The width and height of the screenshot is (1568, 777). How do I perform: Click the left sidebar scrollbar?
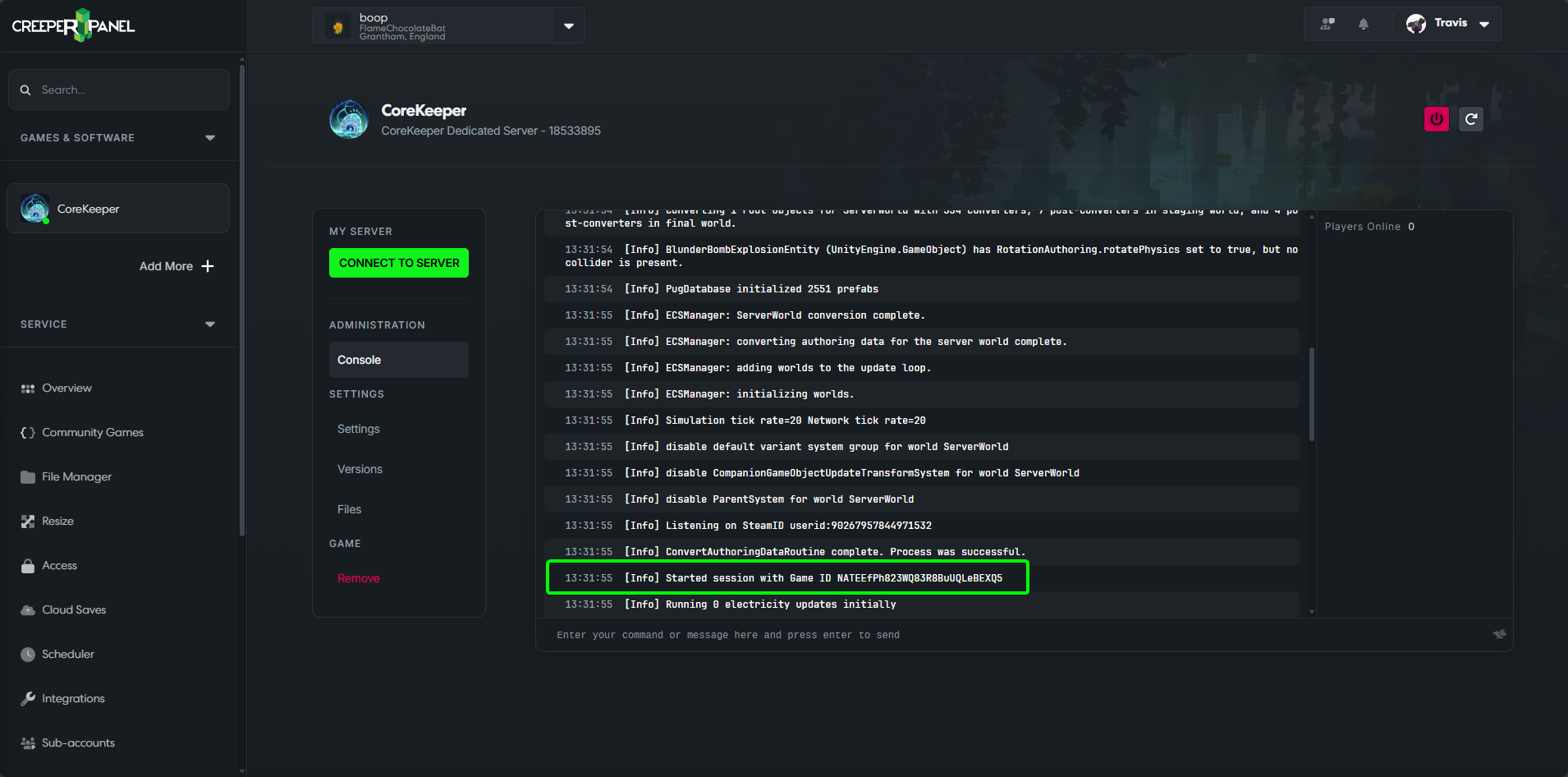242,300
